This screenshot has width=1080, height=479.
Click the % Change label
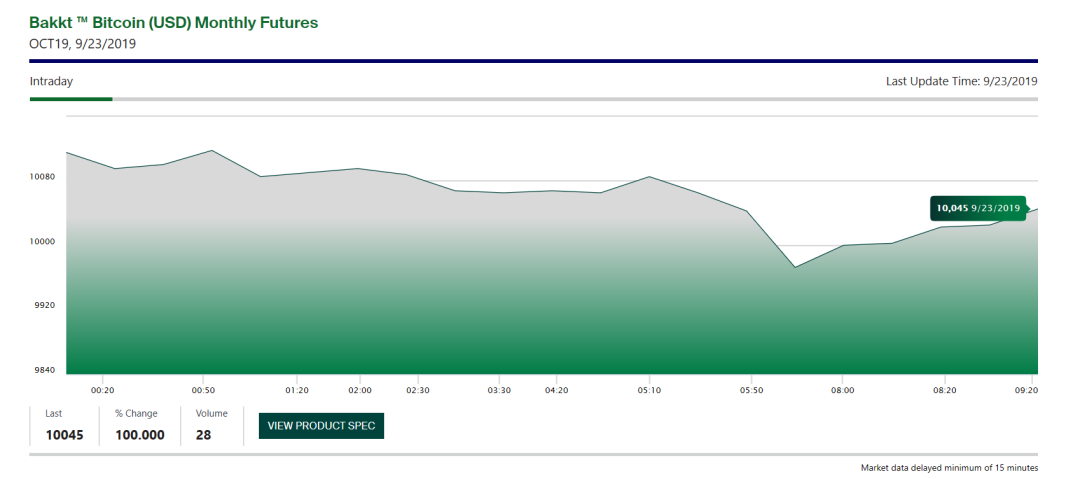tap(136, 414)
